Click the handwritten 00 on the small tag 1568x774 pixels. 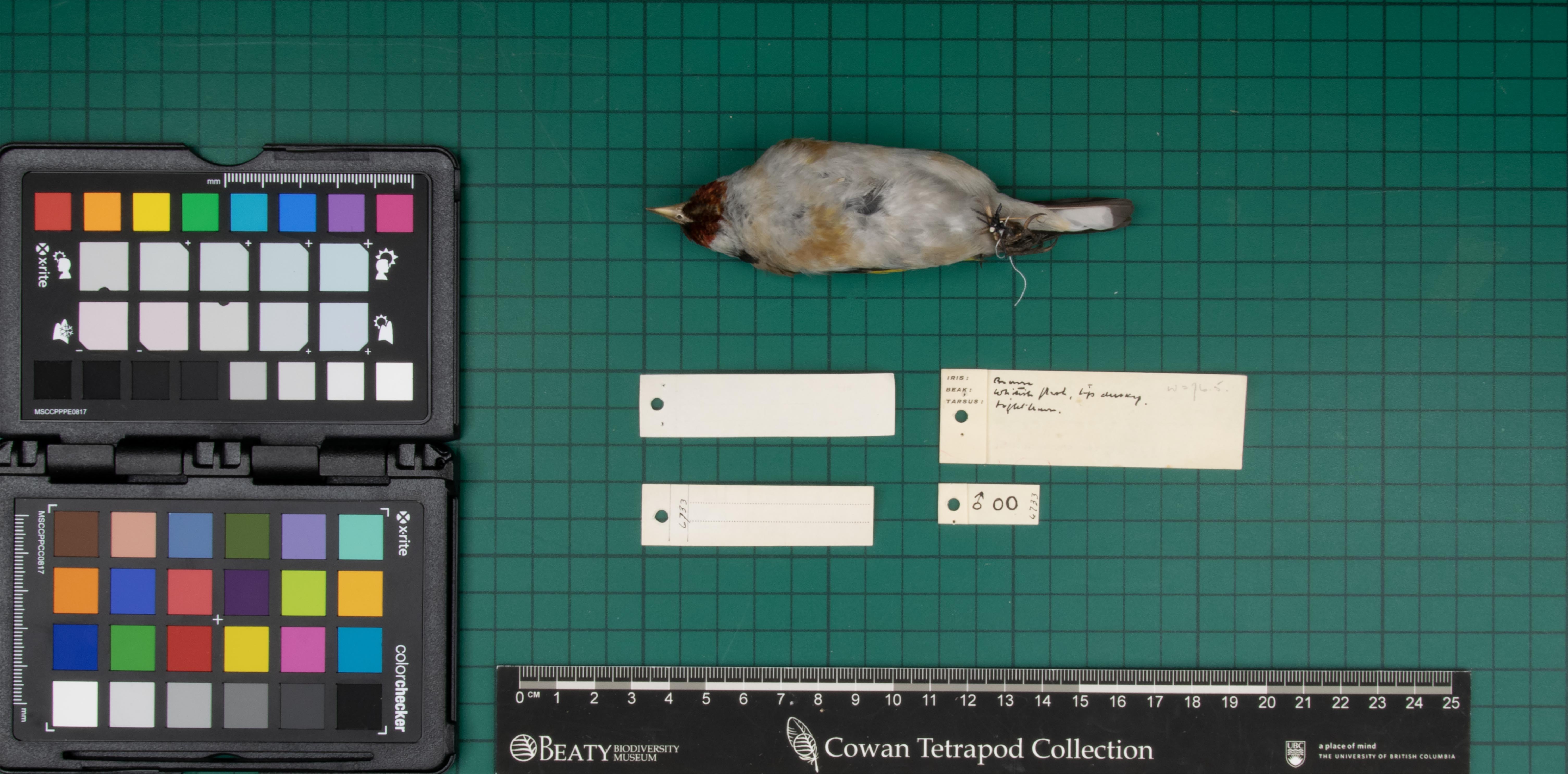point(1005,504)
